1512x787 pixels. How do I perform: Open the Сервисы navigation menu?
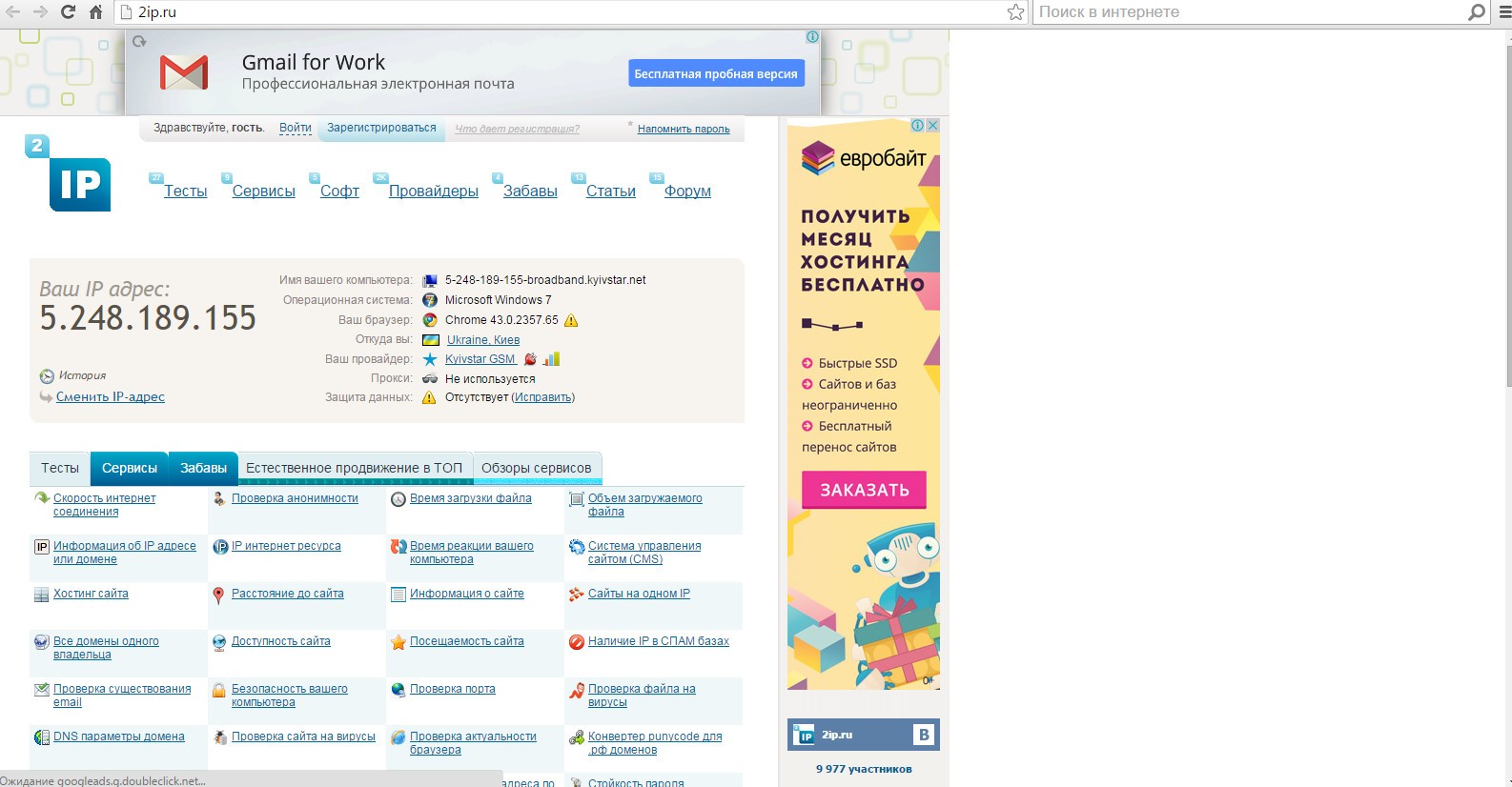tap(263, 192)
